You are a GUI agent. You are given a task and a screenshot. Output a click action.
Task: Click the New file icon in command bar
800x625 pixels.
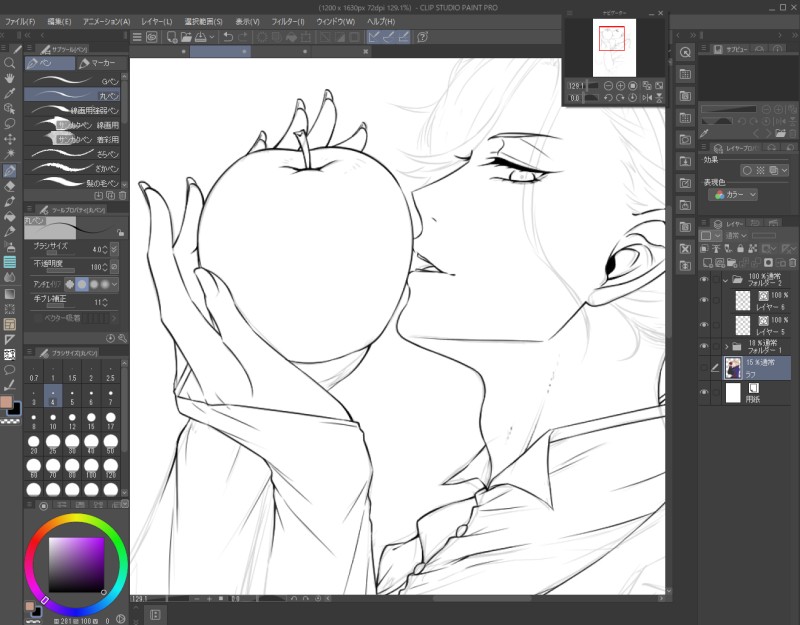[171, 37]
